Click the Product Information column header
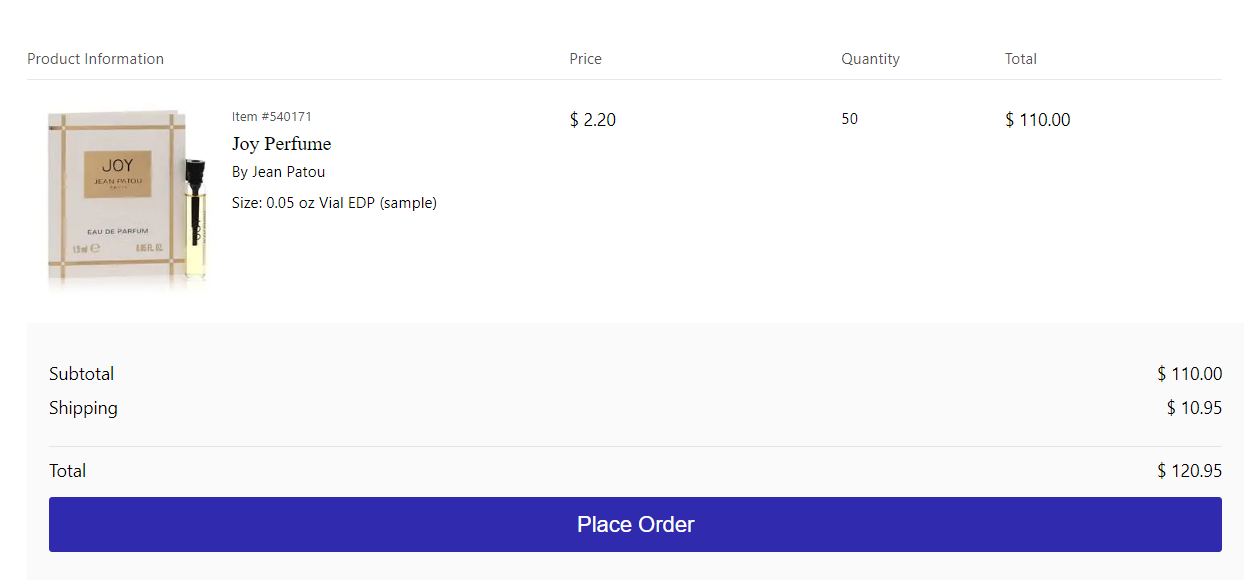This screenshot has height=582, width=1258. pyautogui.click(x=95, y=59)
